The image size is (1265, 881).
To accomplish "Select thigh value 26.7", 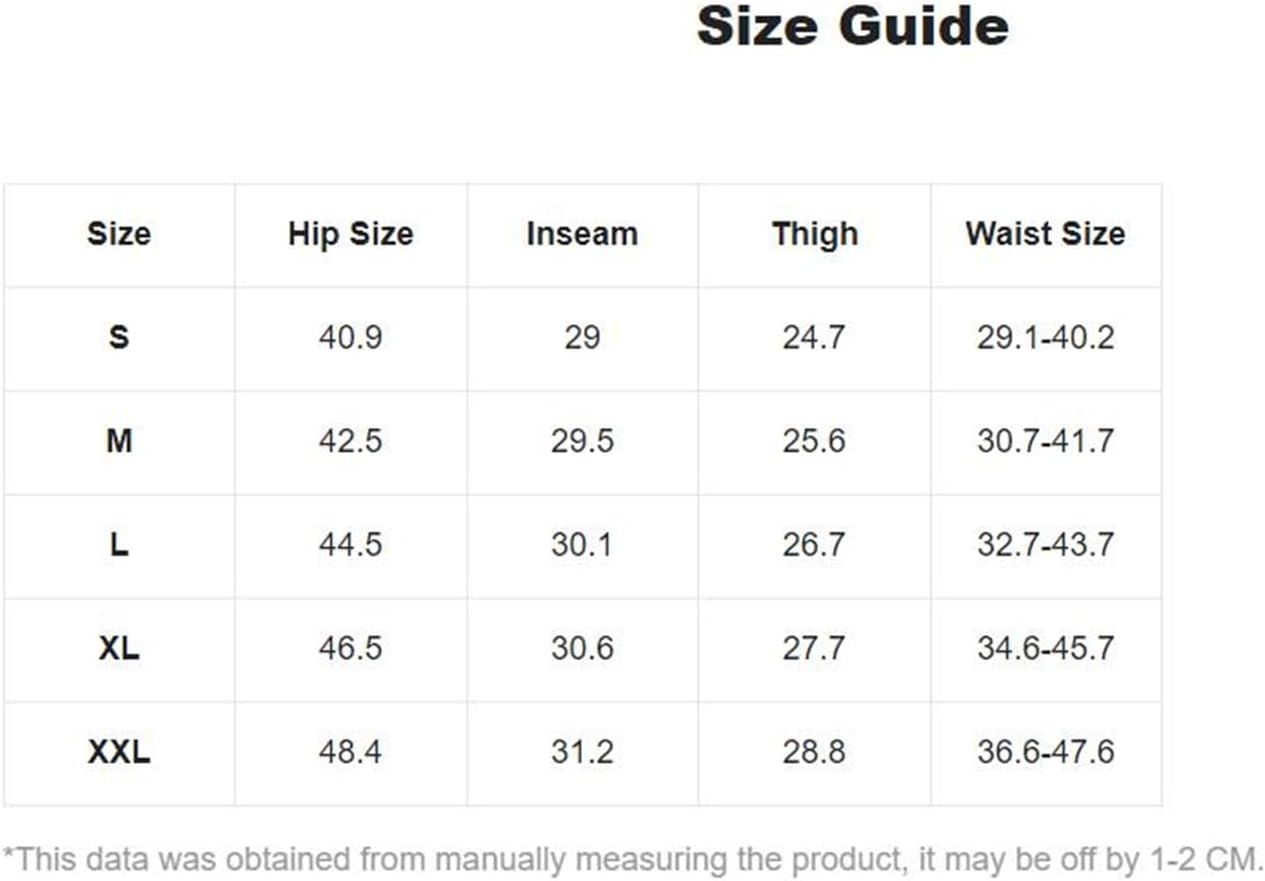I will click(814, 545).
